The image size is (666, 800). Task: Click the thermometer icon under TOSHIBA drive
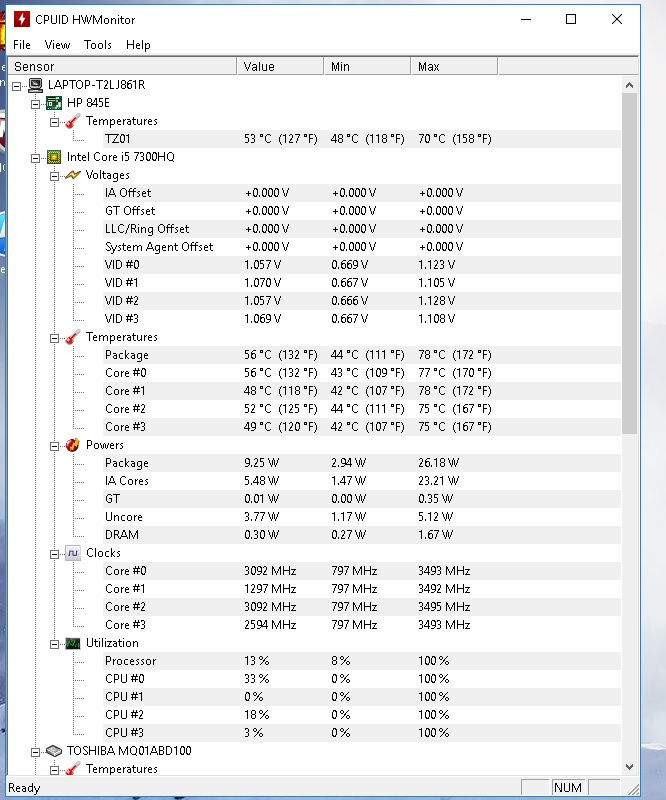coord(73,769)
